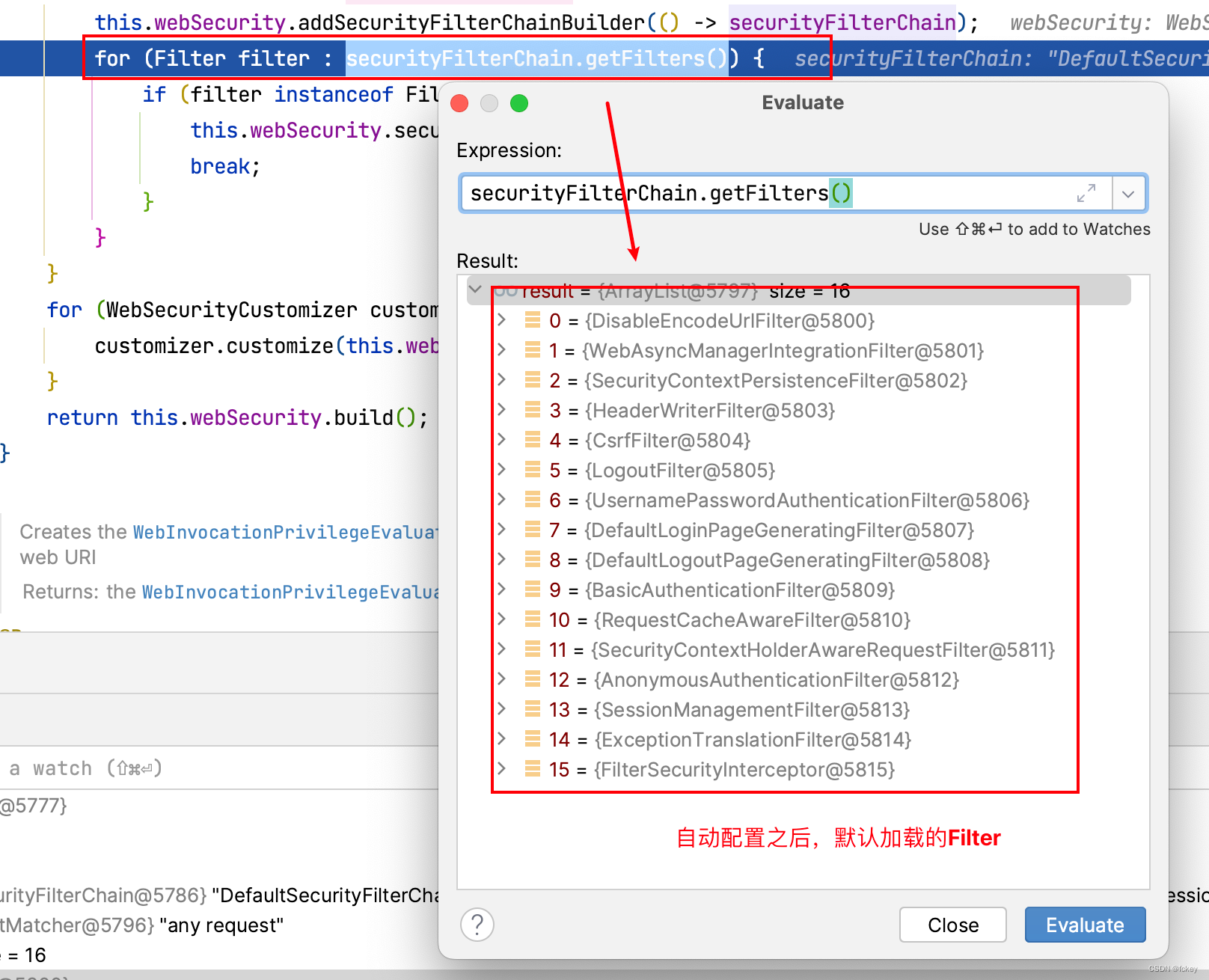Click the 'return this.webSecurity.build();' code line
This screenshot has height=980, width=1209.
(x=237, y=417)
